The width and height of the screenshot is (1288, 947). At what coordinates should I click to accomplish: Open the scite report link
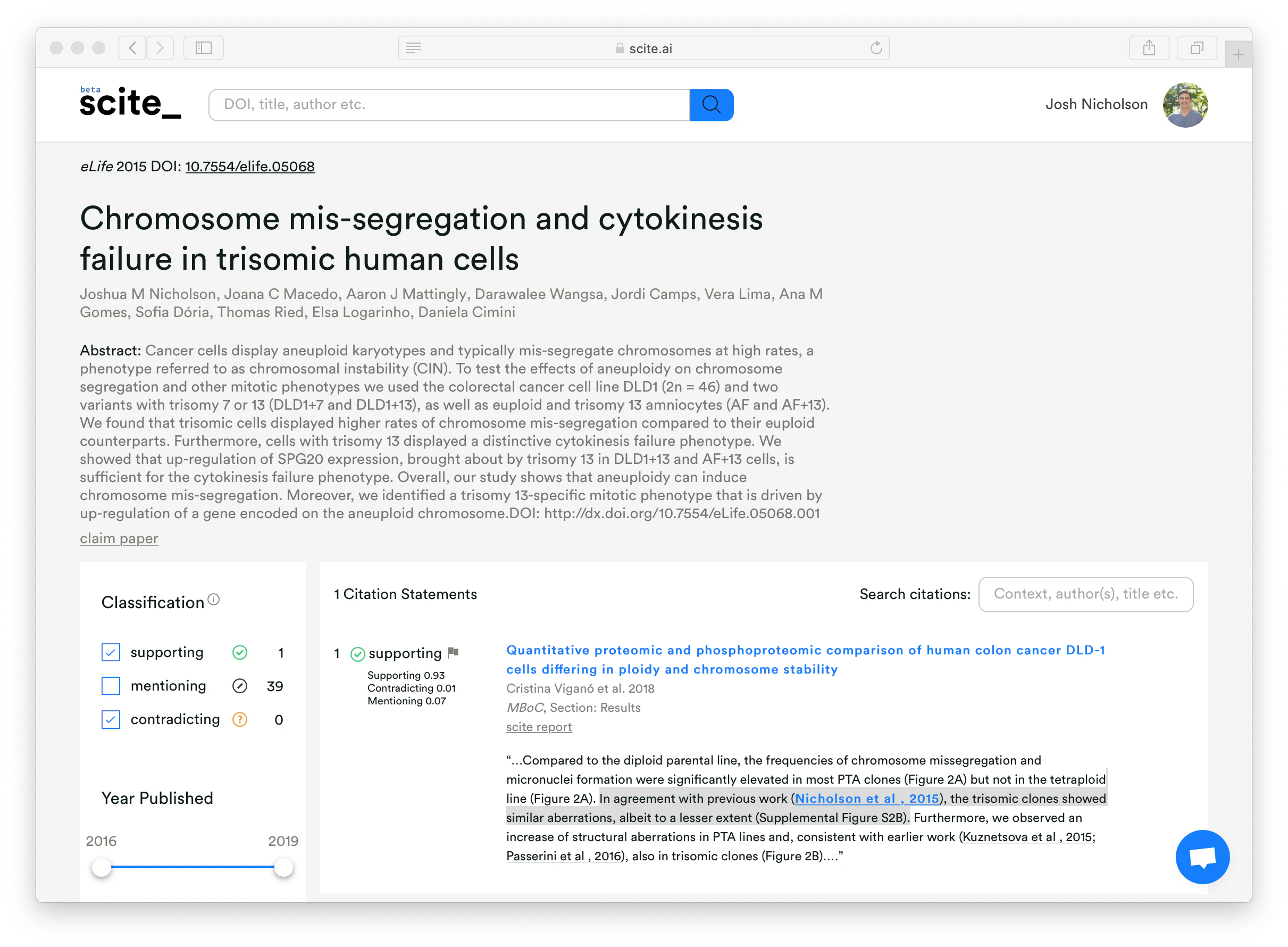[x=539, y=727]
